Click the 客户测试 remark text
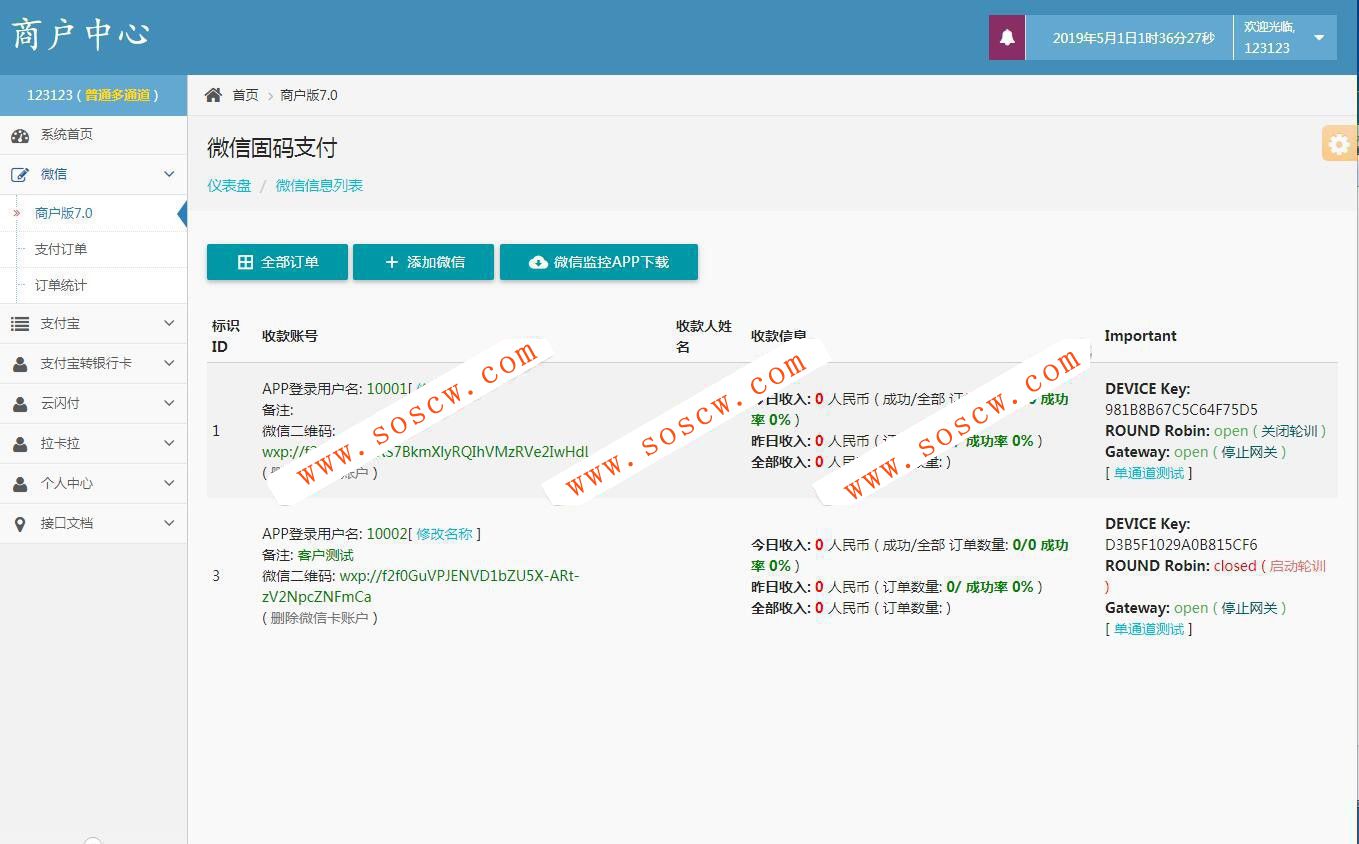Screen dimensions: 1359x844 (x=326, y=555)
